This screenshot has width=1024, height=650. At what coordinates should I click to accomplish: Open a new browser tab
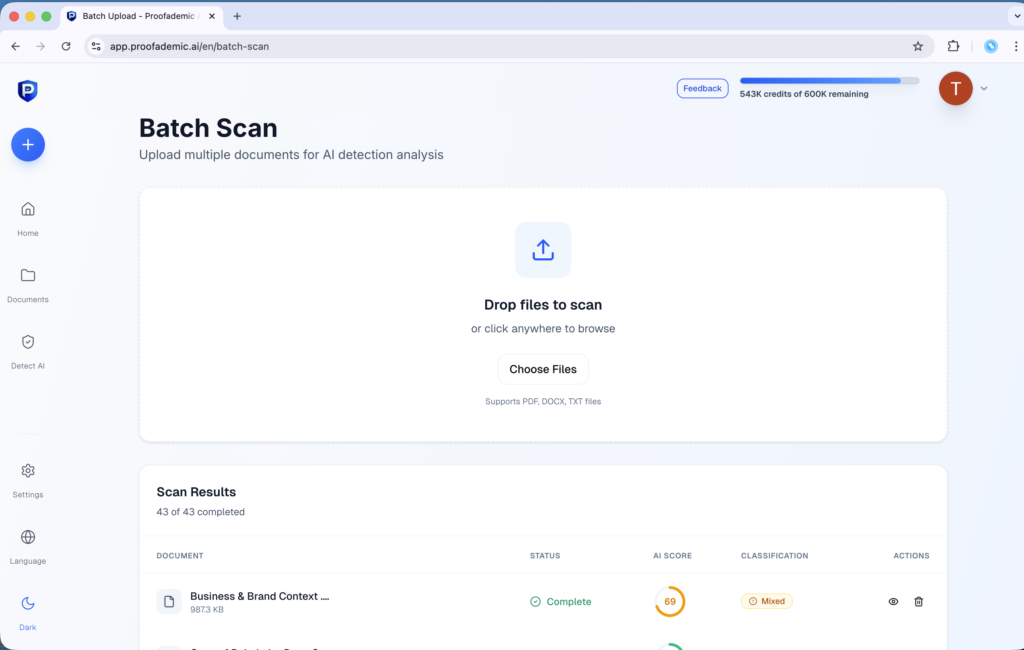237,16
